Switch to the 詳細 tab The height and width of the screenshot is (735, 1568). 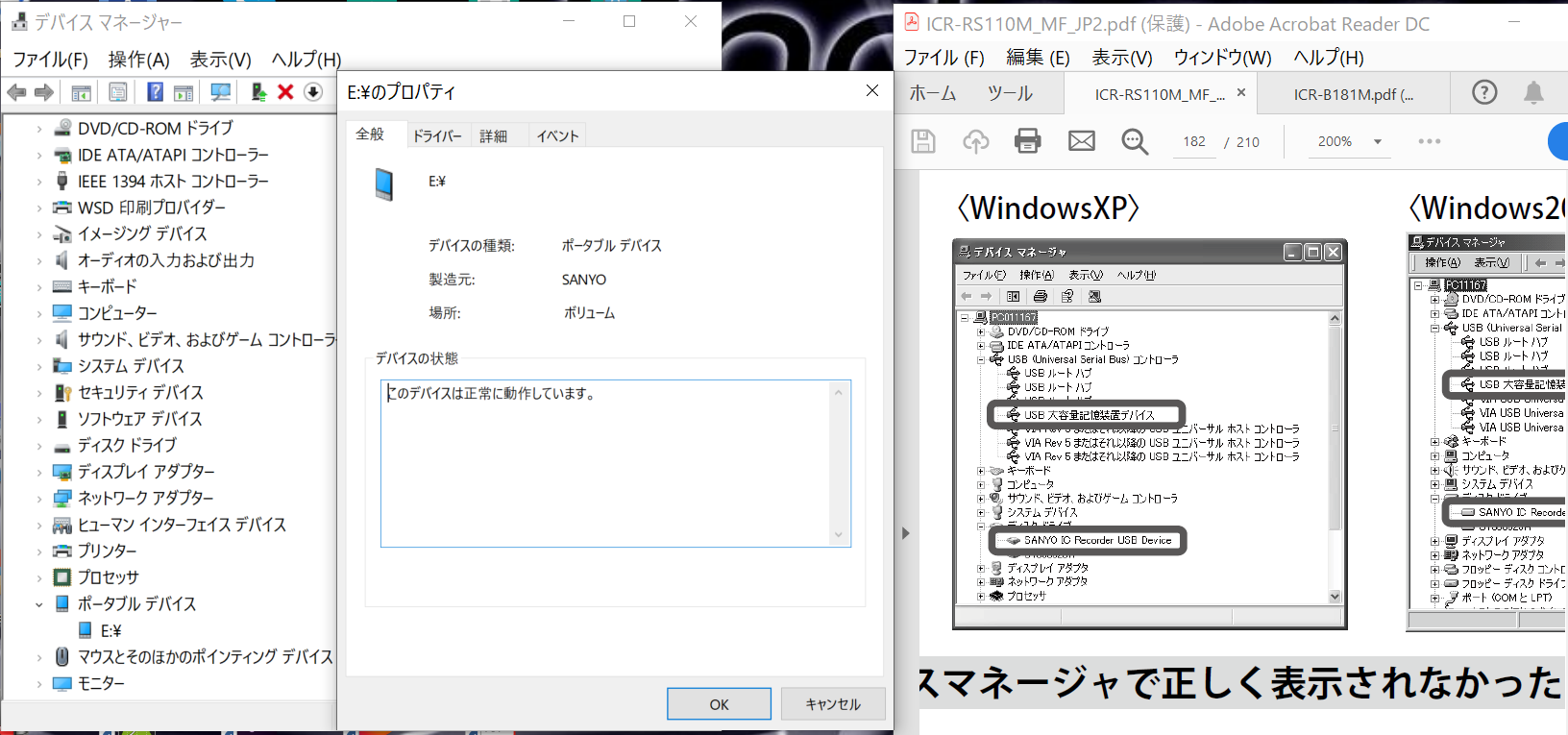click(x=494, y=135)
